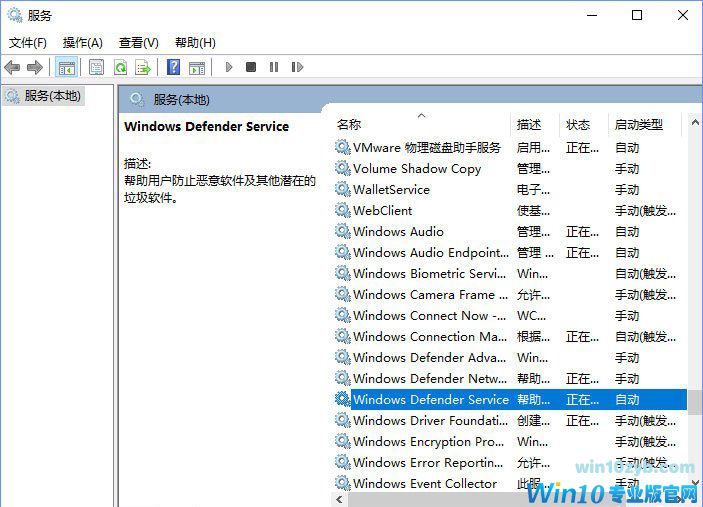This screenshot has height=507, width=703.
Task: Stop the service with the stop icon
Action: (251, 67)
